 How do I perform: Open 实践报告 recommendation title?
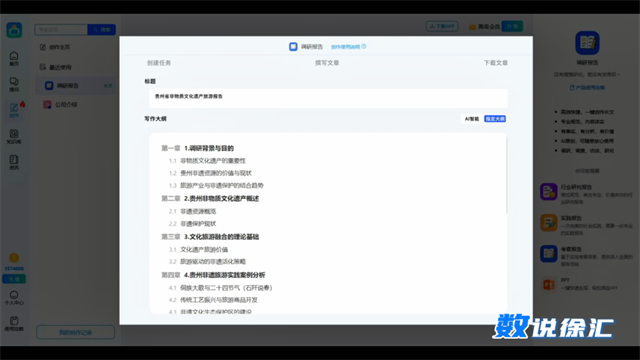[x=571, y=218]
